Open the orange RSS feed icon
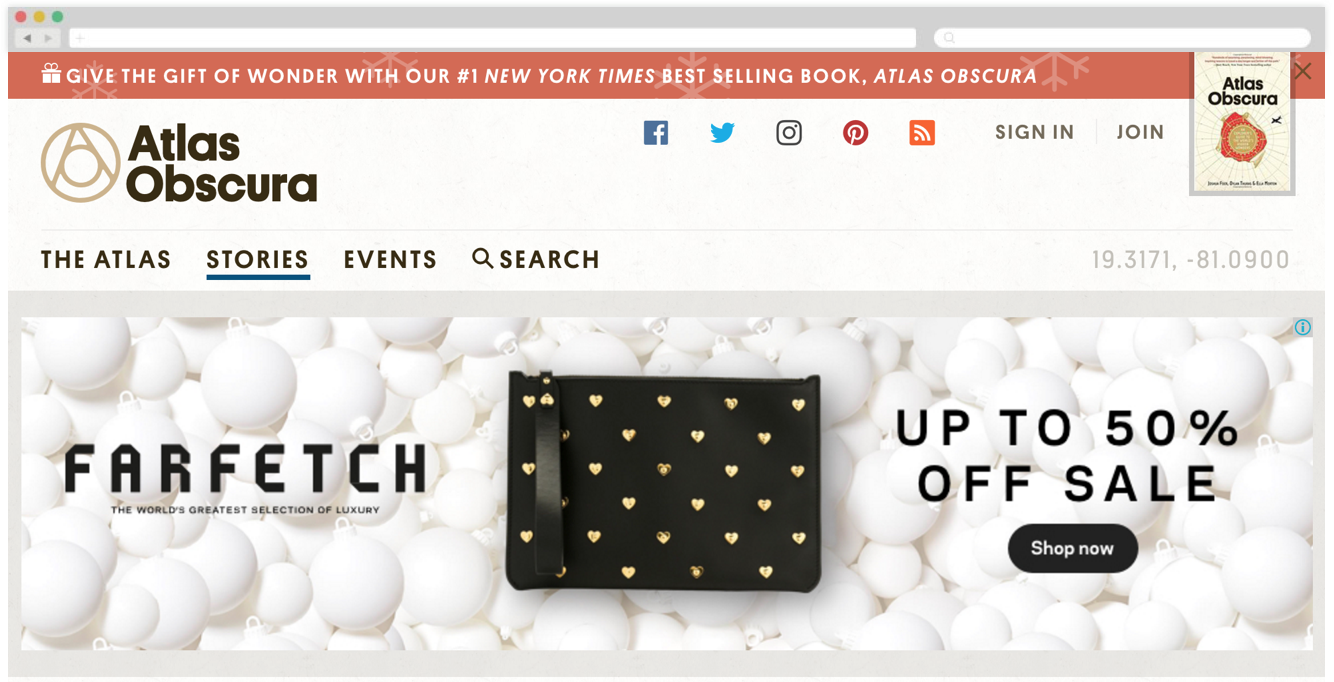 922,132
